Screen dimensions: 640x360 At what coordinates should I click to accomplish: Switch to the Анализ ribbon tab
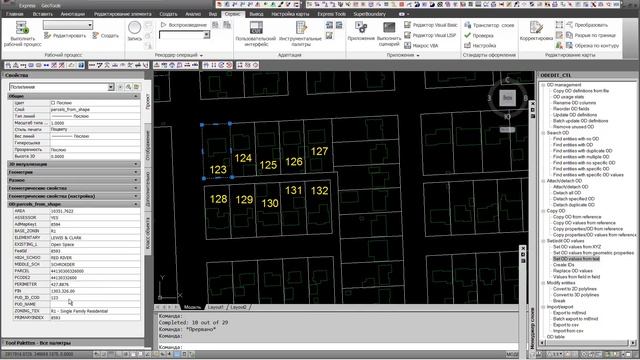pyautogui.click(x=193, y=14)
